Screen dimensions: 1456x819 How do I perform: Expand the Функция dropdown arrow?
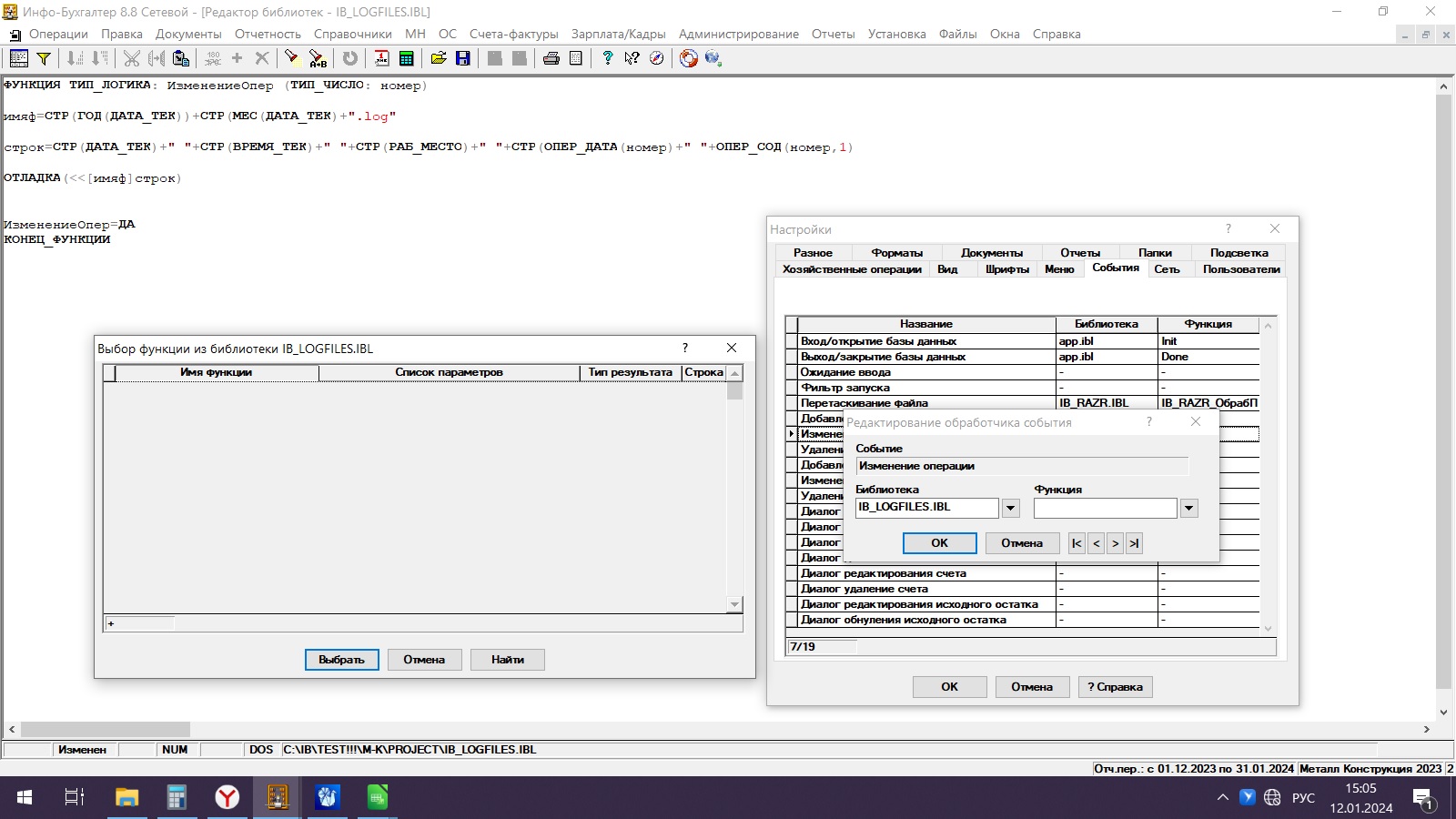click(1188, 509)
